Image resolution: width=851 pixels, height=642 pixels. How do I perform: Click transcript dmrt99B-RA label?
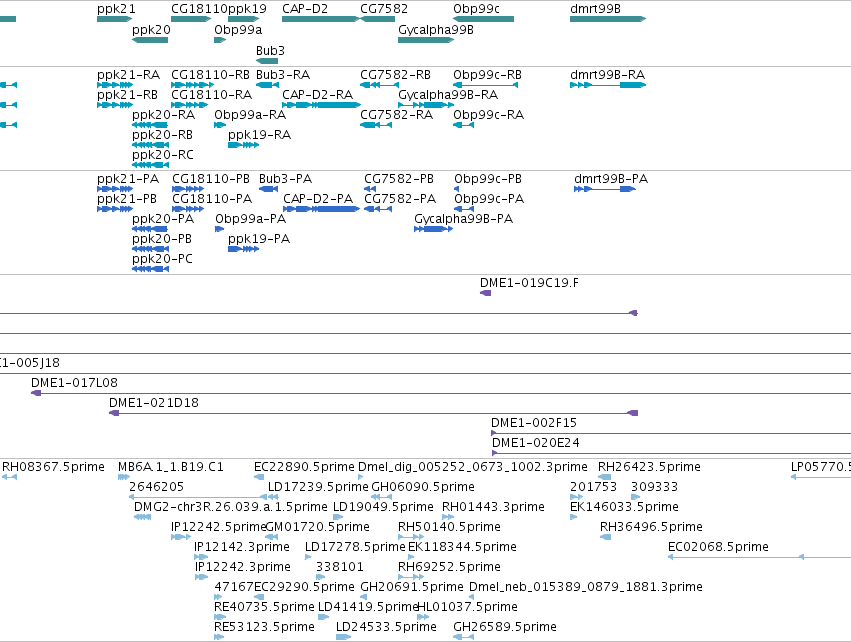pos(607,74)
